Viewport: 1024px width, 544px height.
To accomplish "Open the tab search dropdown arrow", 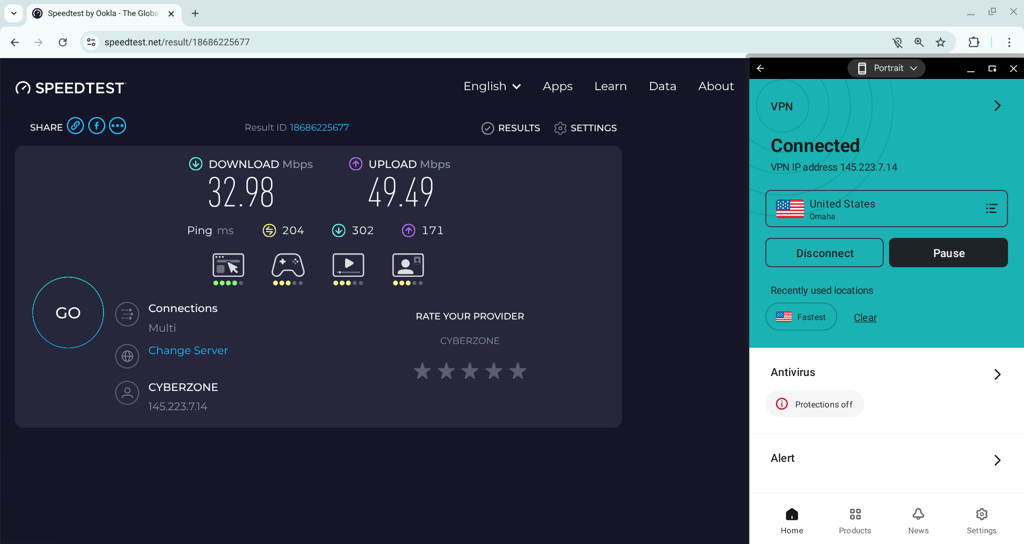I will (14, 13).
